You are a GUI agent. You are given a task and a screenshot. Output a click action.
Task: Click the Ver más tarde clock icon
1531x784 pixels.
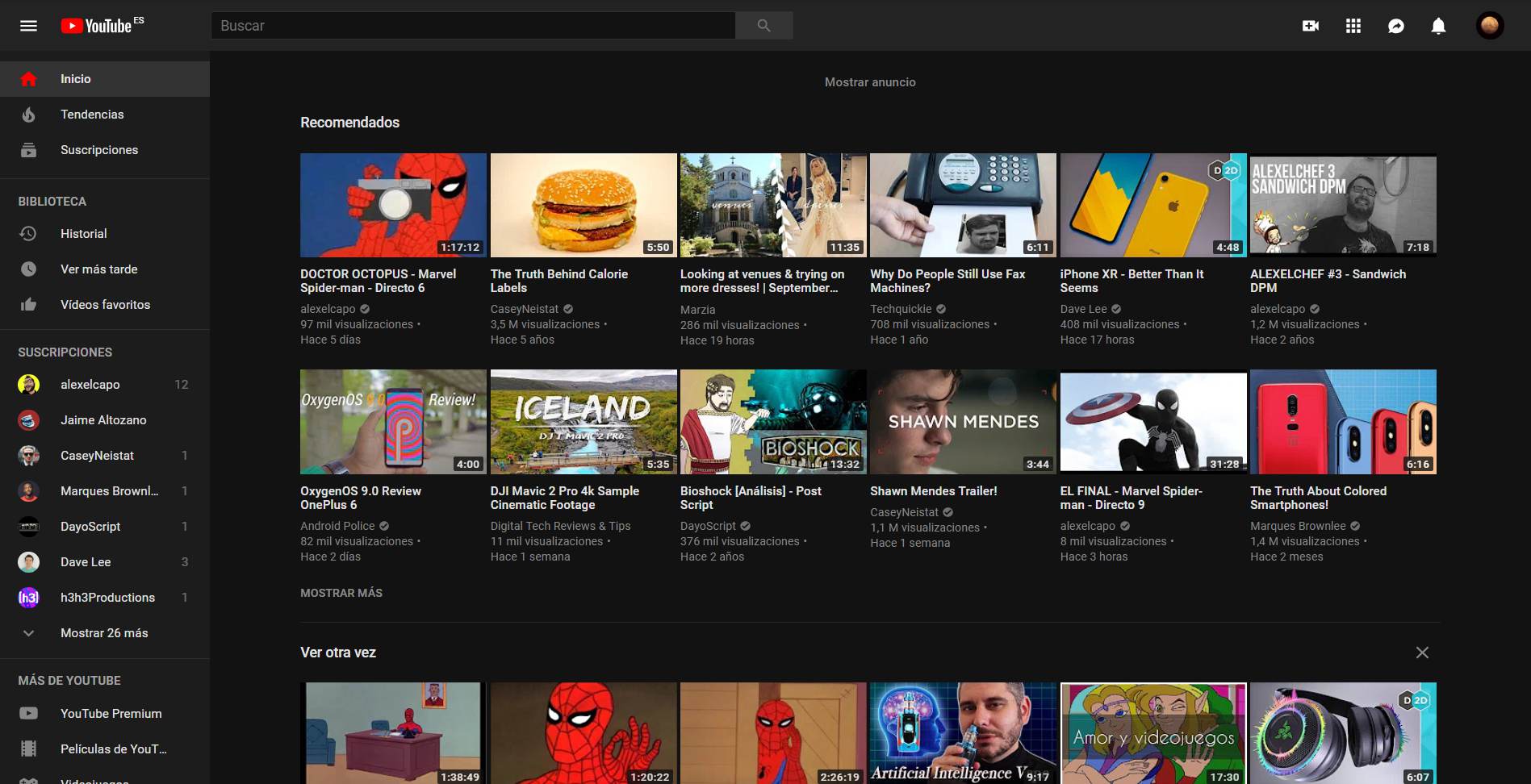tap(28, 269)
